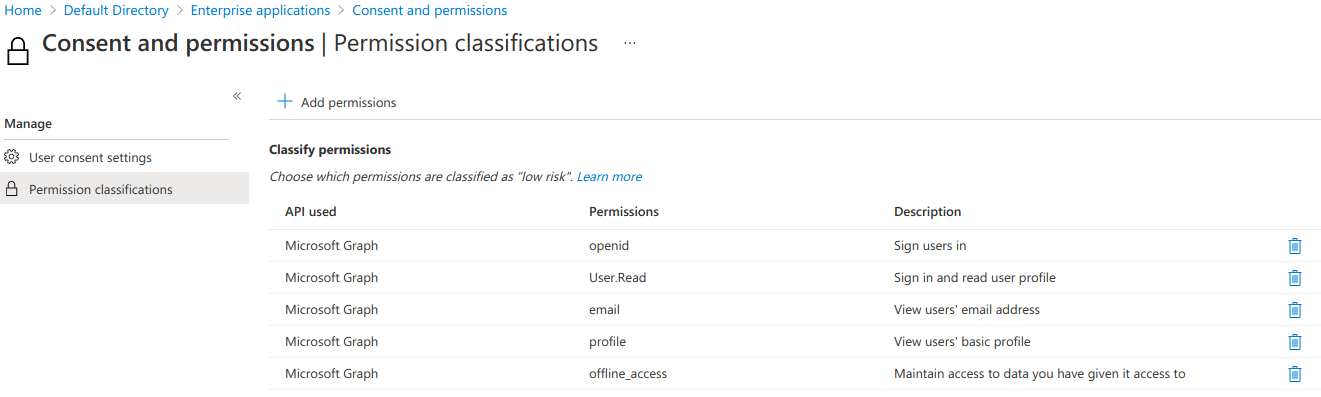Remove the email permission via trash icon
The height and width of the screenshot is (397, 1321).
coord(1294,310)
